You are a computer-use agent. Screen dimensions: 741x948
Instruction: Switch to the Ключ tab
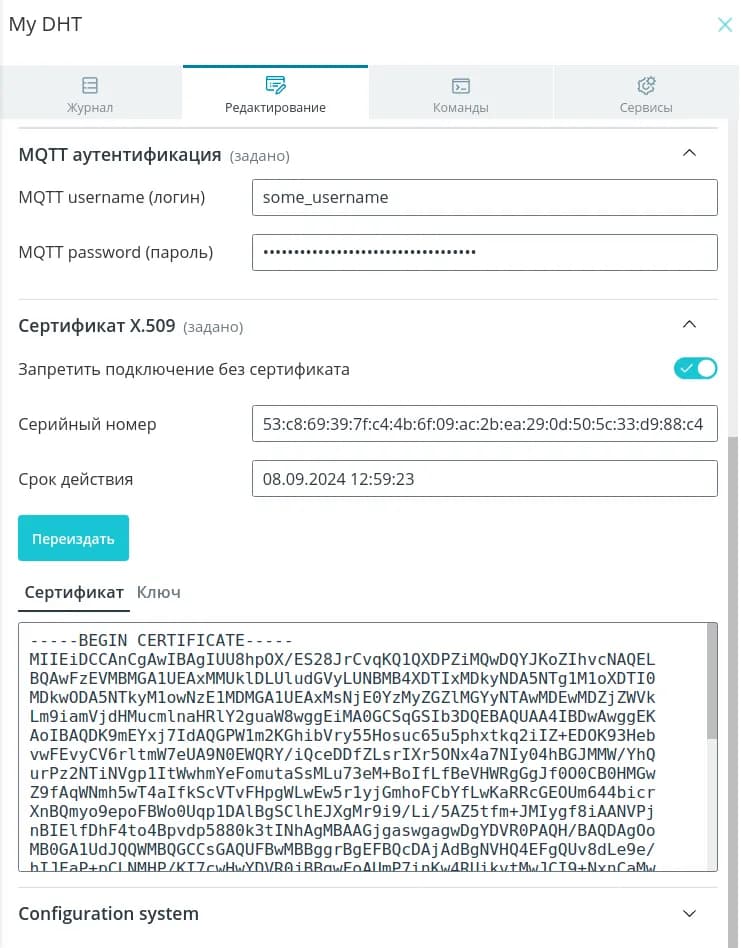(x=158, y=592)
